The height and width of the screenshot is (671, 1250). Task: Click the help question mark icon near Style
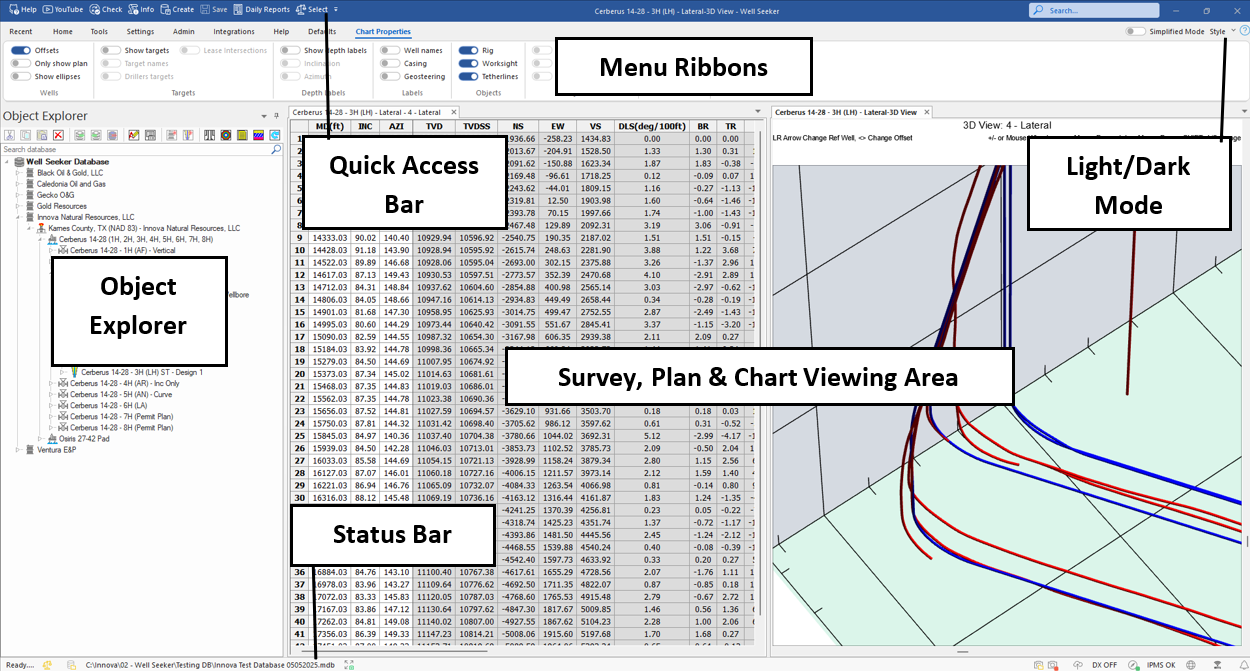coord(1244,31)
